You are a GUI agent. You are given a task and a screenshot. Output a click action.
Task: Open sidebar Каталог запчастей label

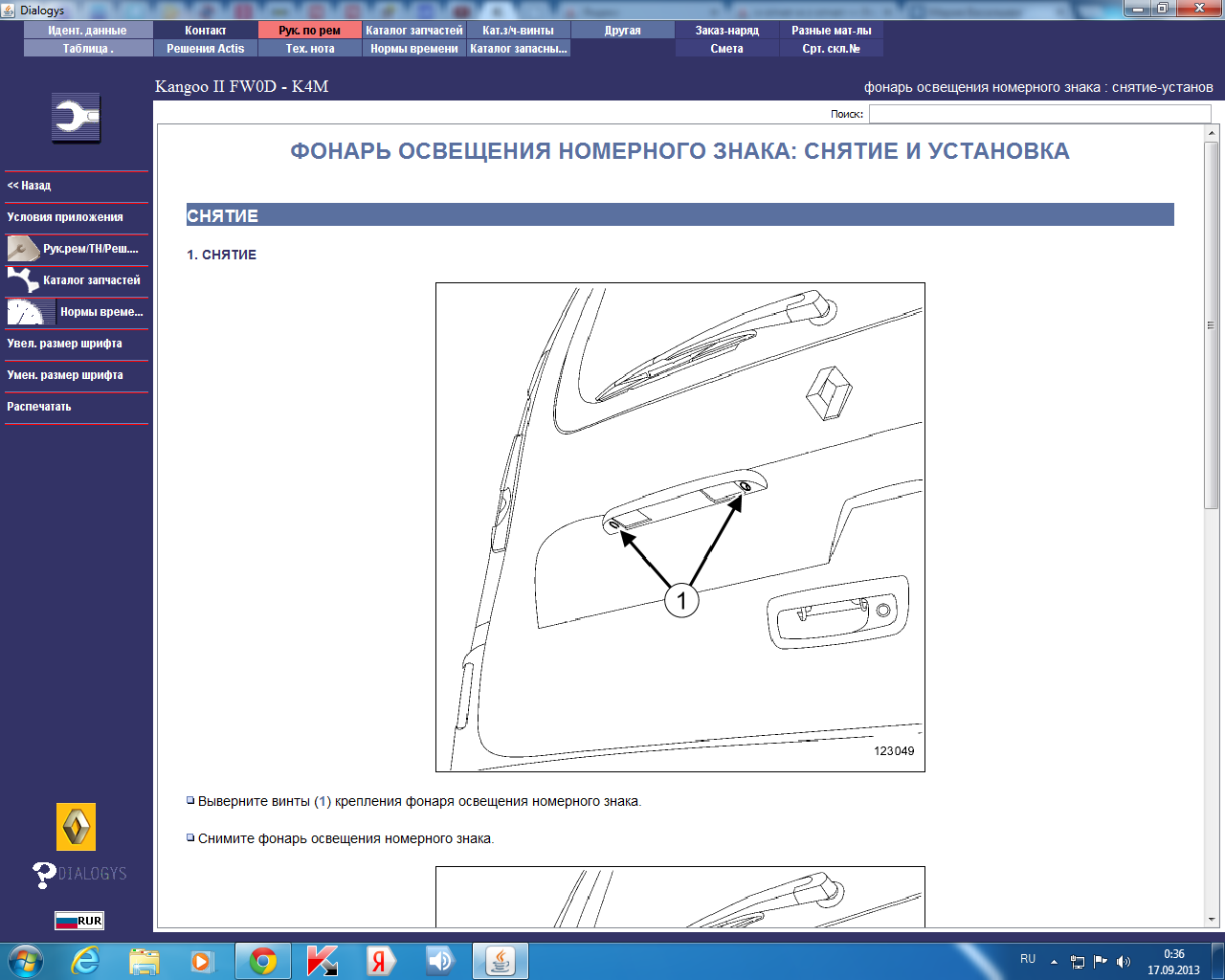click(x=92, y=280)
